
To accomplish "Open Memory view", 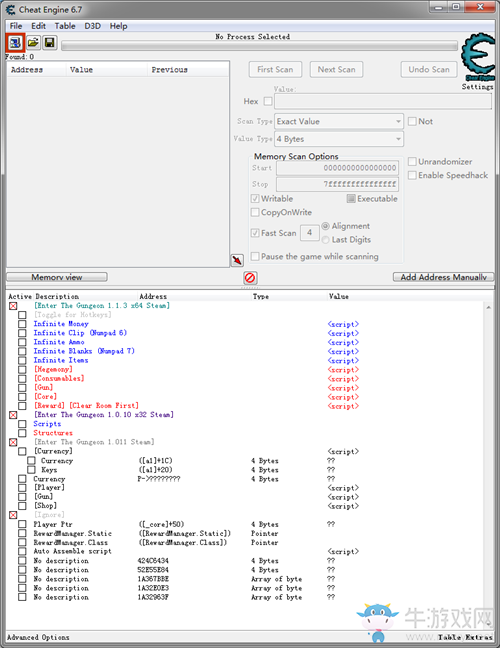I will tap(57, 277).
